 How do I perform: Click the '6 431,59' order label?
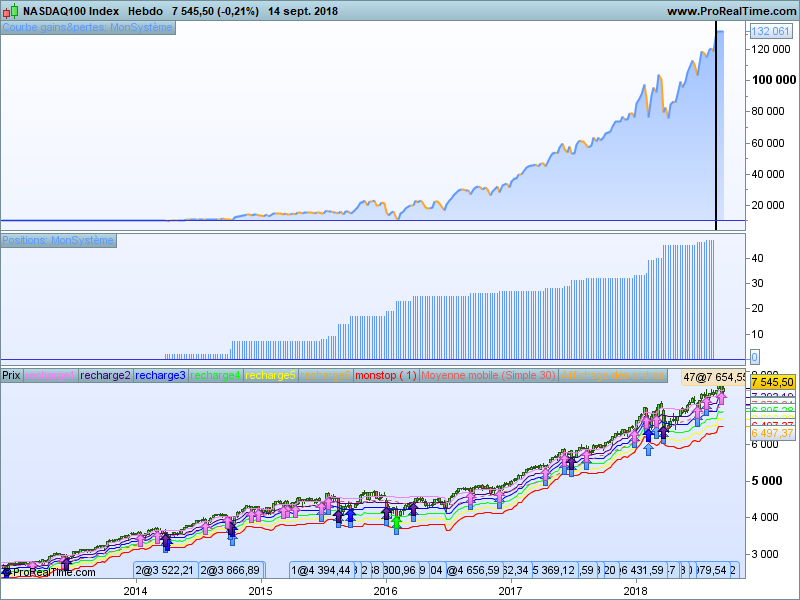(x=642, y=570)
